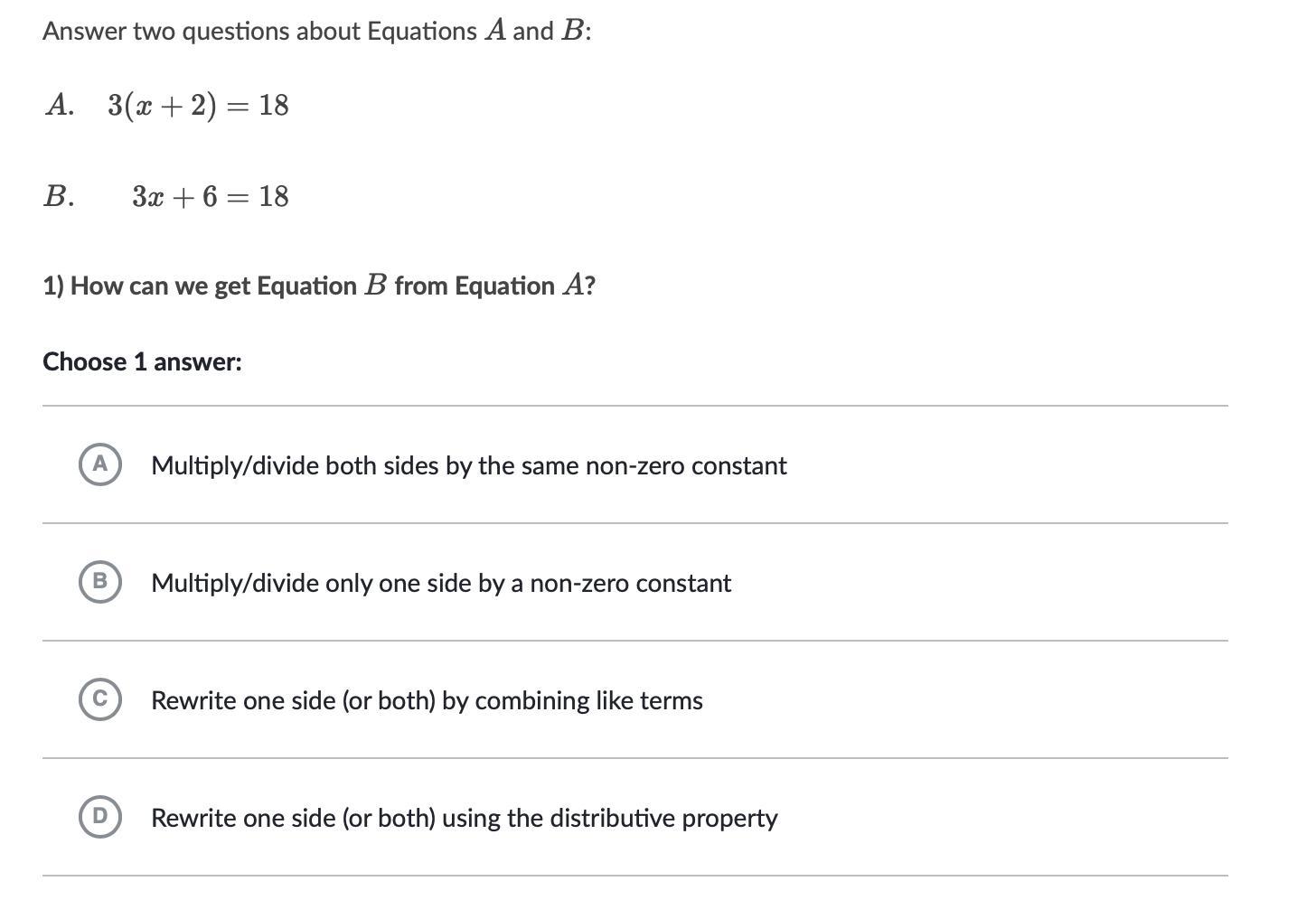Click the 18 in Equation A

[273, 105]
